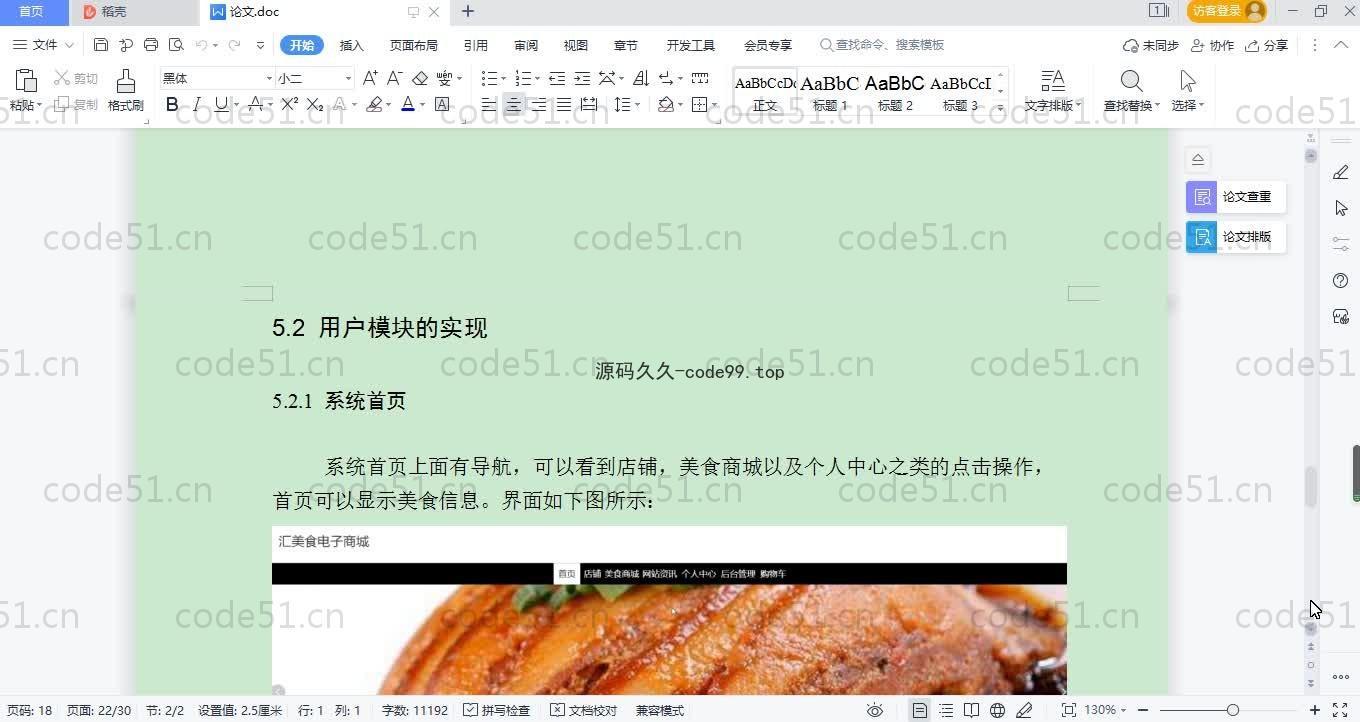Toggle page layout view in status bar
Viewport: 1360px width, 722px height.
coord(920,710)
